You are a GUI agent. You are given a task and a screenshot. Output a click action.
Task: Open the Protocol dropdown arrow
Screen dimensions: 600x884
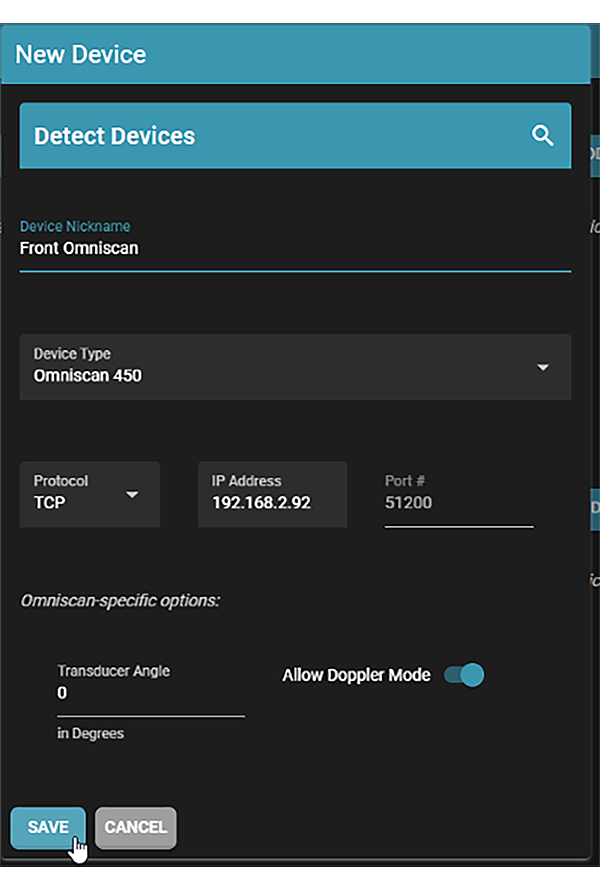click(x=132, y=494)
